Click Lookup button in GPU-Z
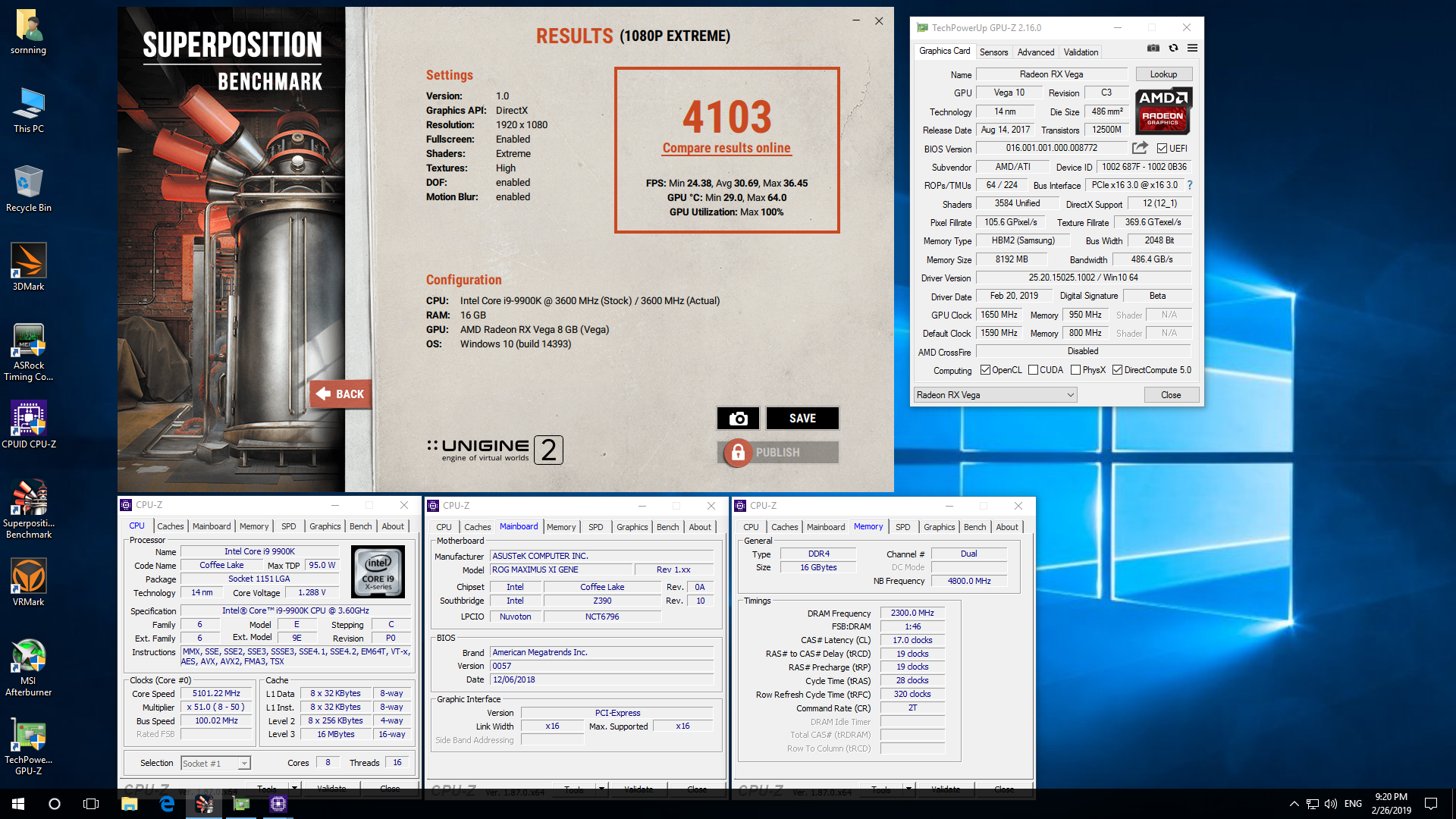This screenshot has width=1456, height=819. (1163, 74)
